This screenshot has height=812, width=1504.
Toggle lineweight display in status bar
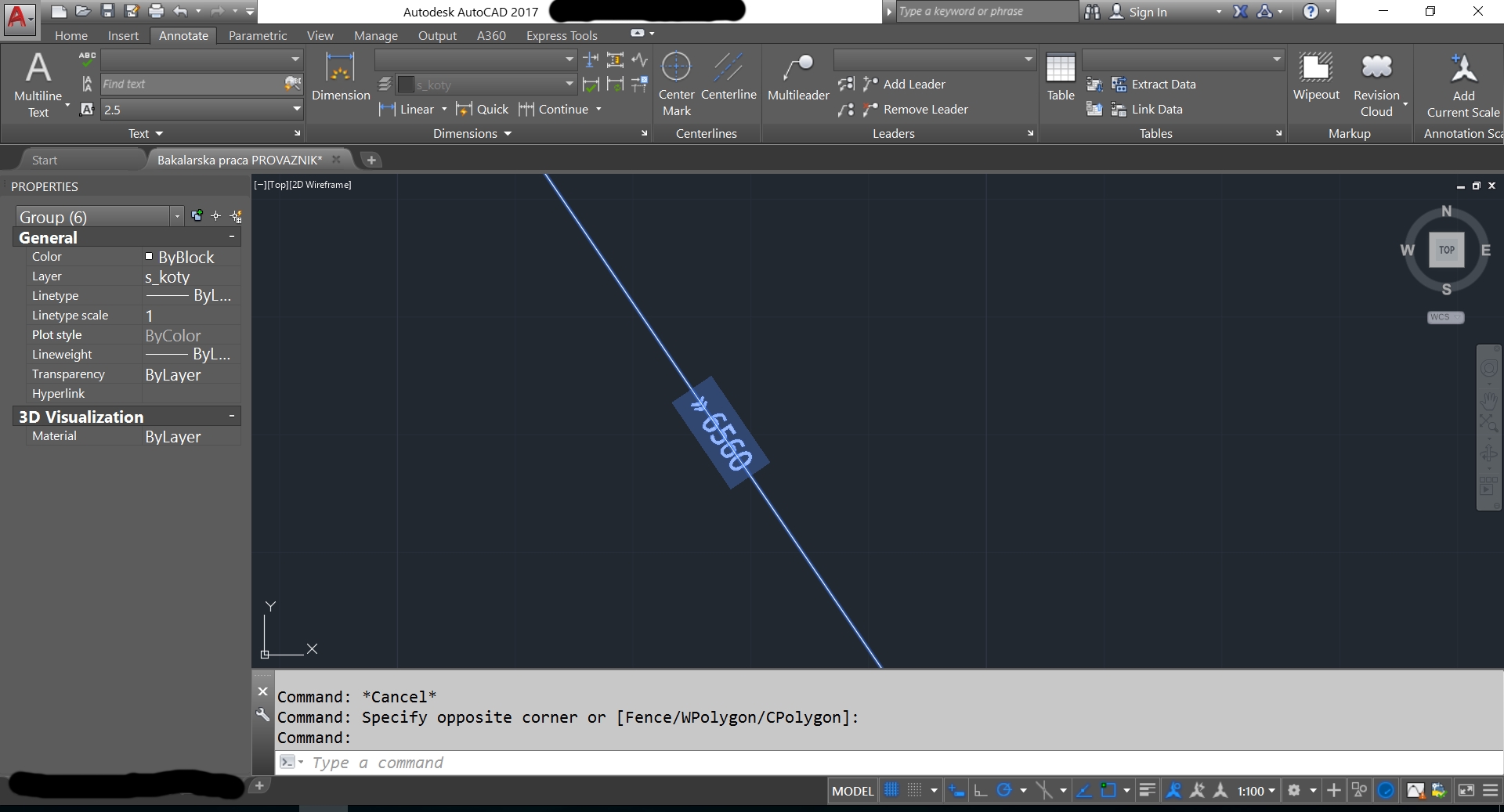tap(1148, 791)
